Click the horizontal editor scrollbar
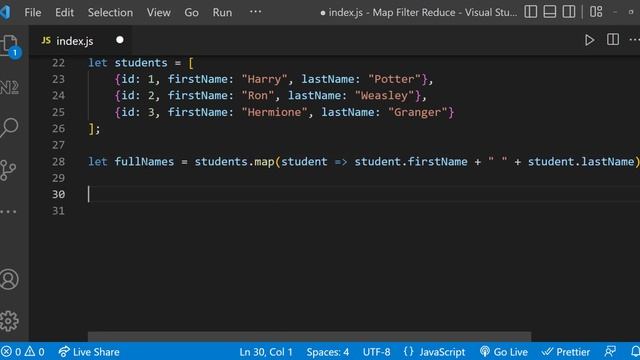The width and height of the screenshot is (640, 360). point(309,336)
